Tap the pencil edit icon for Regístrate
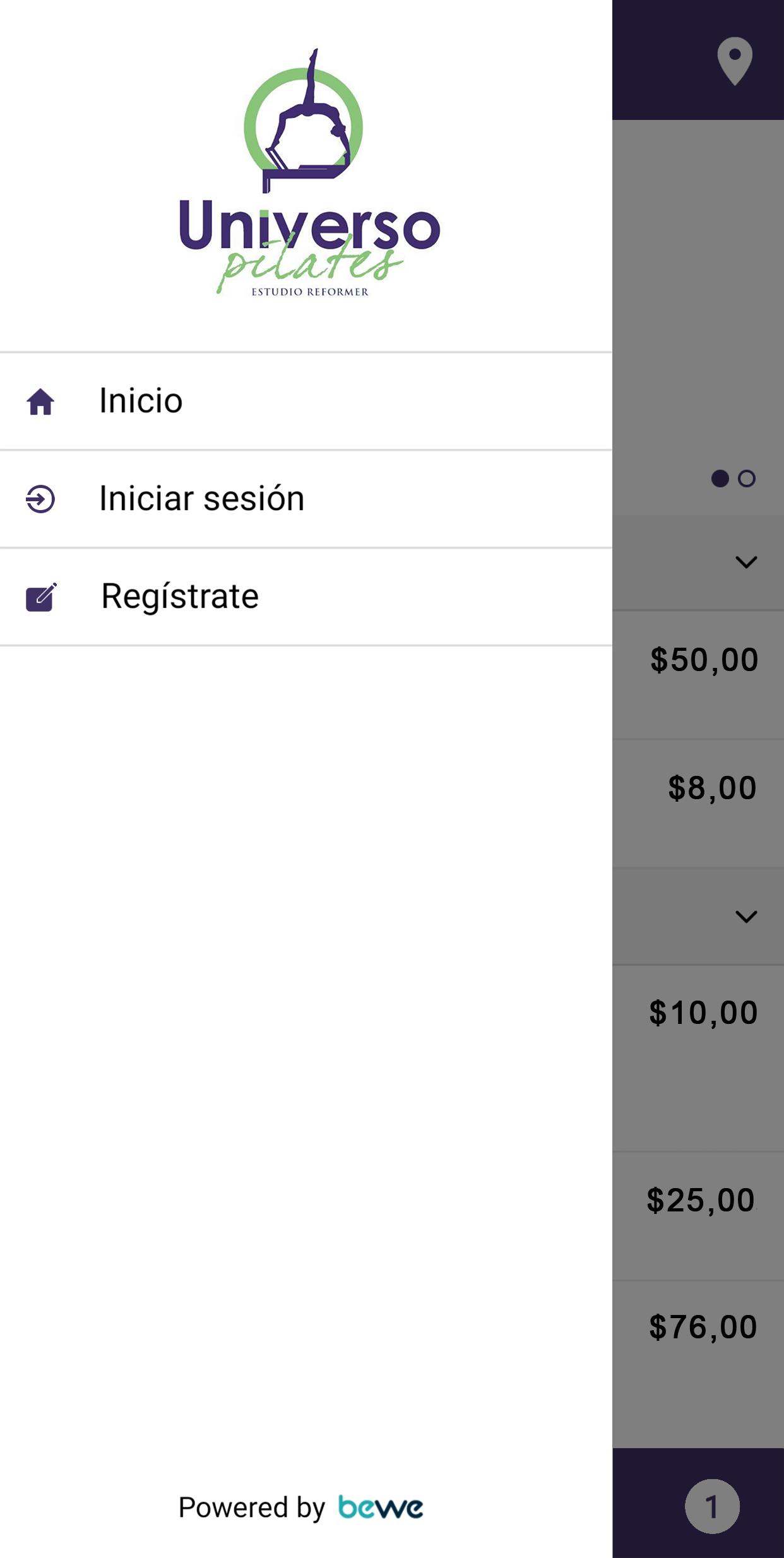The height and width of the screenshot is (1558, 784). coord(41,597)
